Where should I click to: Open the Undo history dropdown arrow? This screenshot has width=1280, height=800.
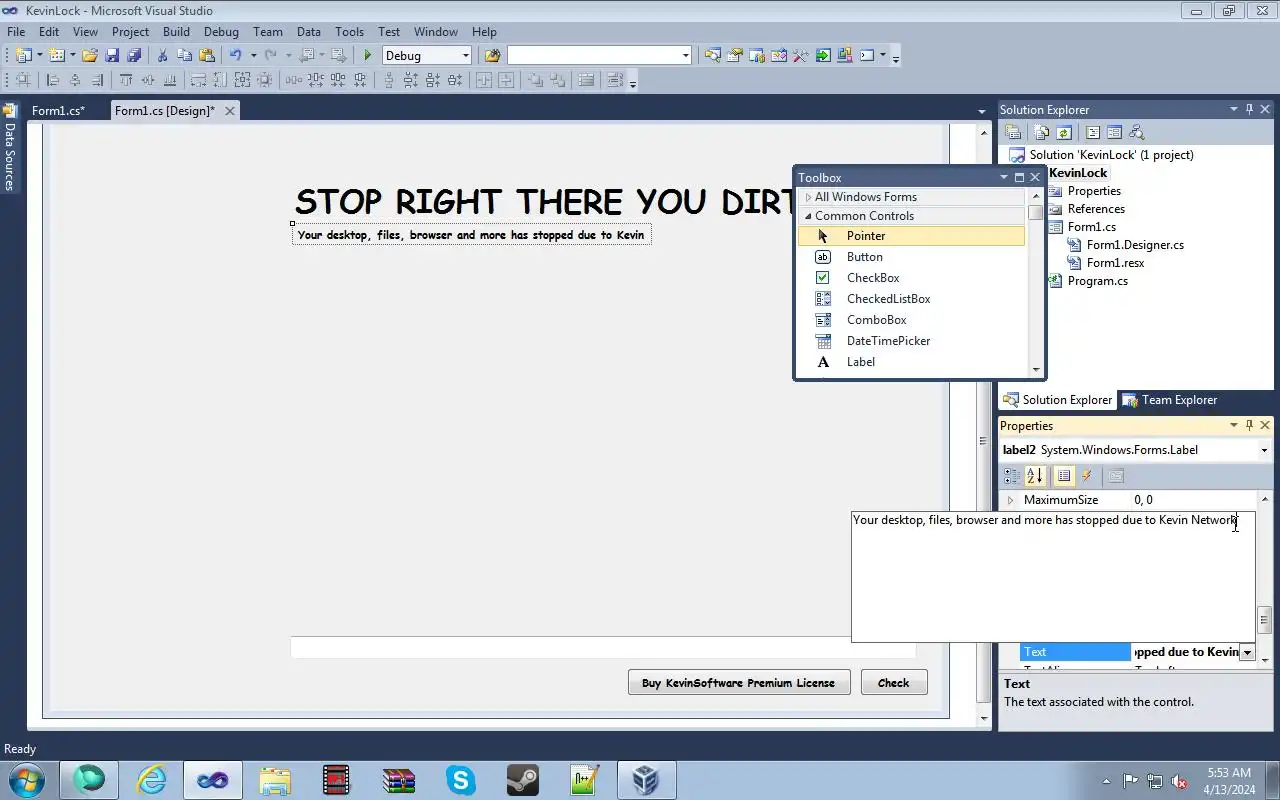click(253, 55)
